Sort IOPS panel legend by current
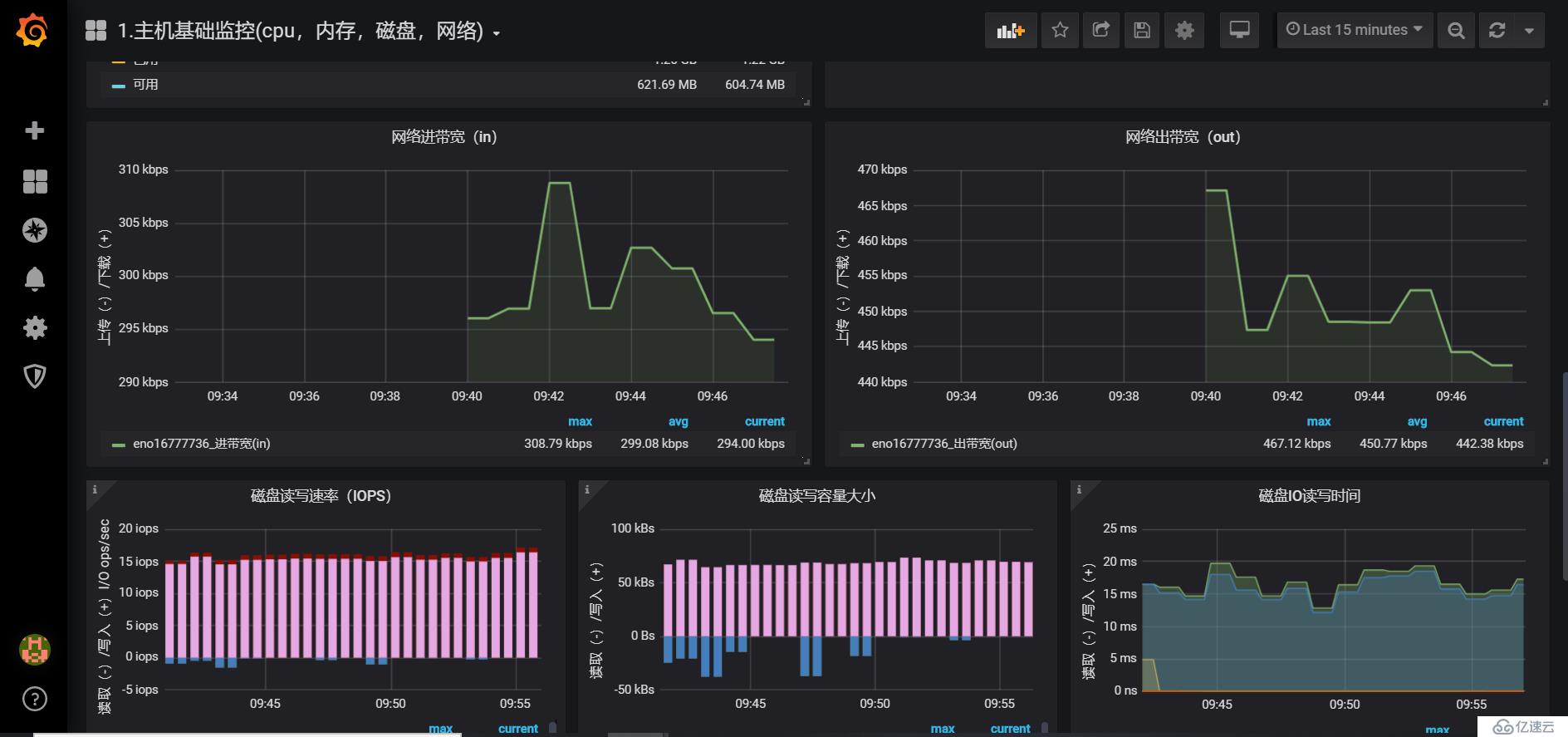Viewport: 1568px width, 737px height. [x=518, y=729]
